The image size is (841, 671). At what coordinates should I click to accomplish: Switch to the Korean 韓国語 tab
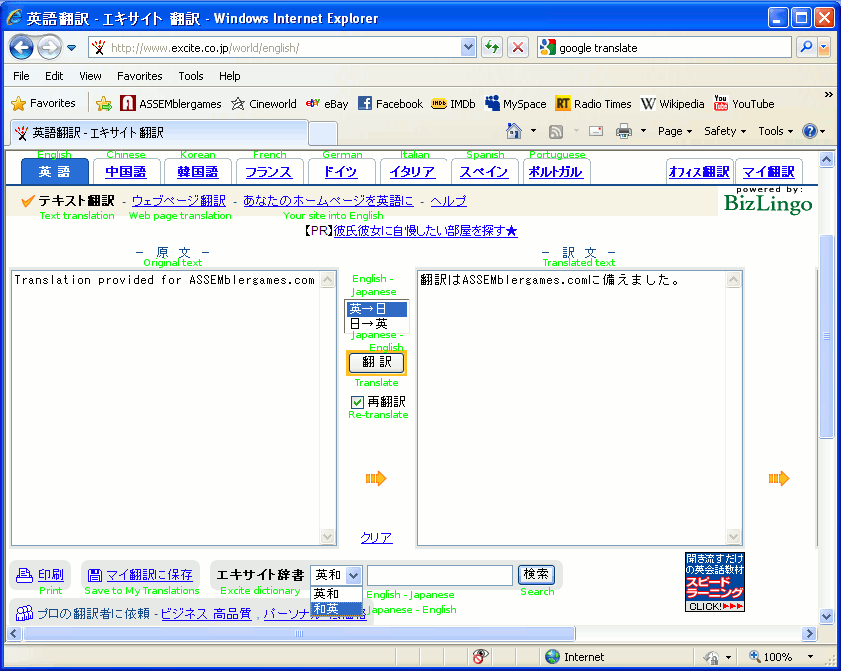point(198,172)
